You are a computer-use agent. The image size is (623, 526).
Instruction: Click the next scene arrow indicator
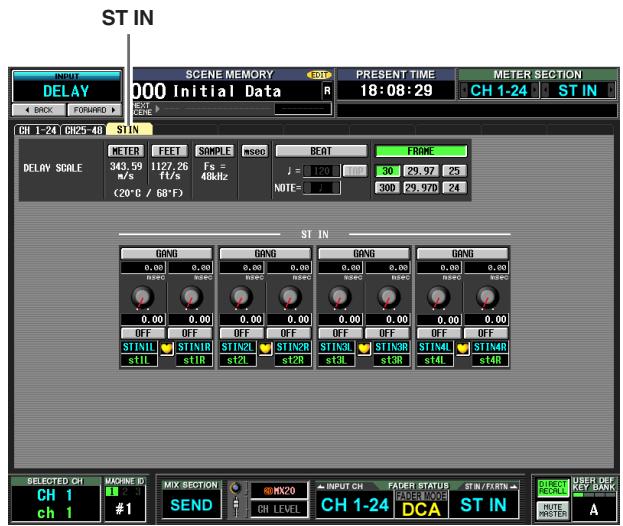click(x=158, y=108)
